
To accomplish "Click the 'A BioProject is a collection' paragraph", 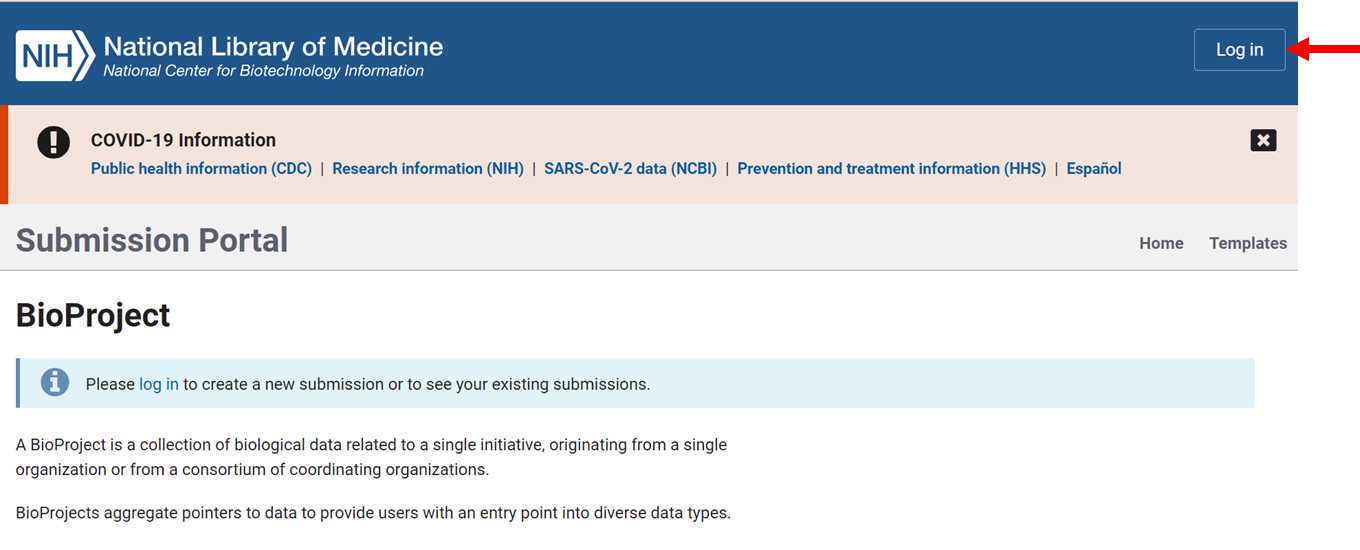I will pos(371,457).
